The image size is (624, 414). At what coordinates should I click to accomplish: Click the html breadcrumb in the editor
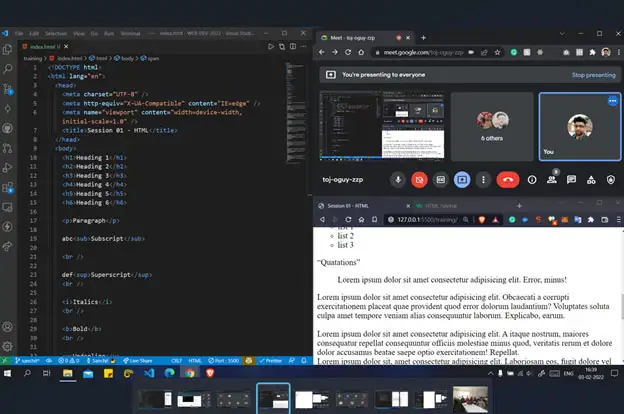click(x=98, y=59)
